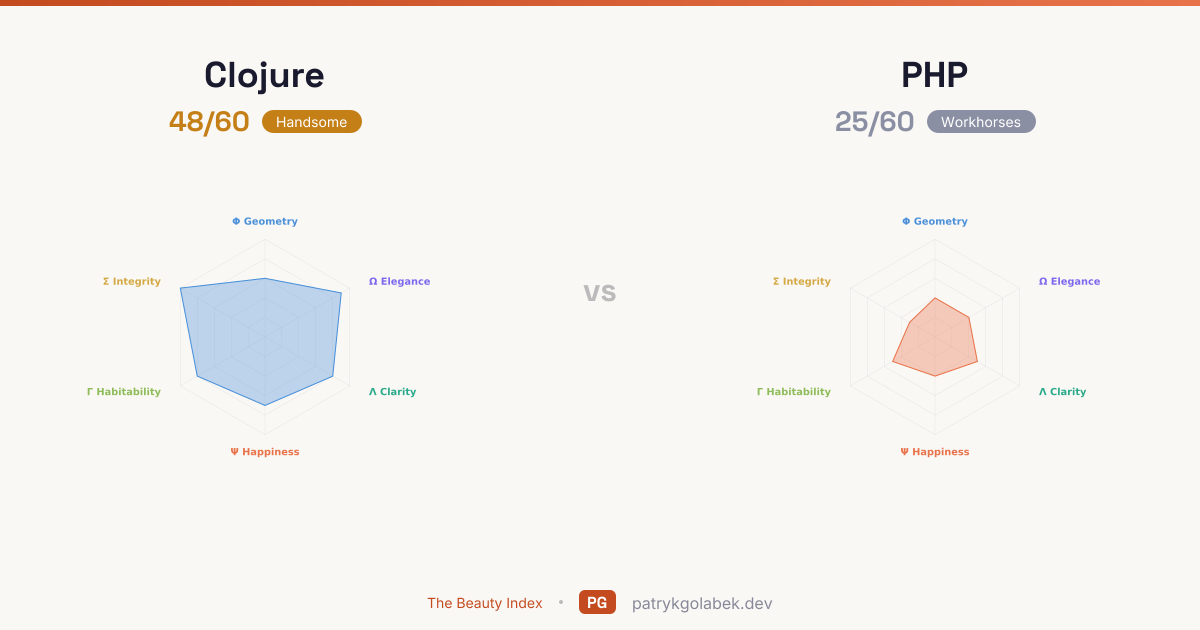Select the PHP heading
Viewport: 1200px width, 630px height.
(935, 75)
